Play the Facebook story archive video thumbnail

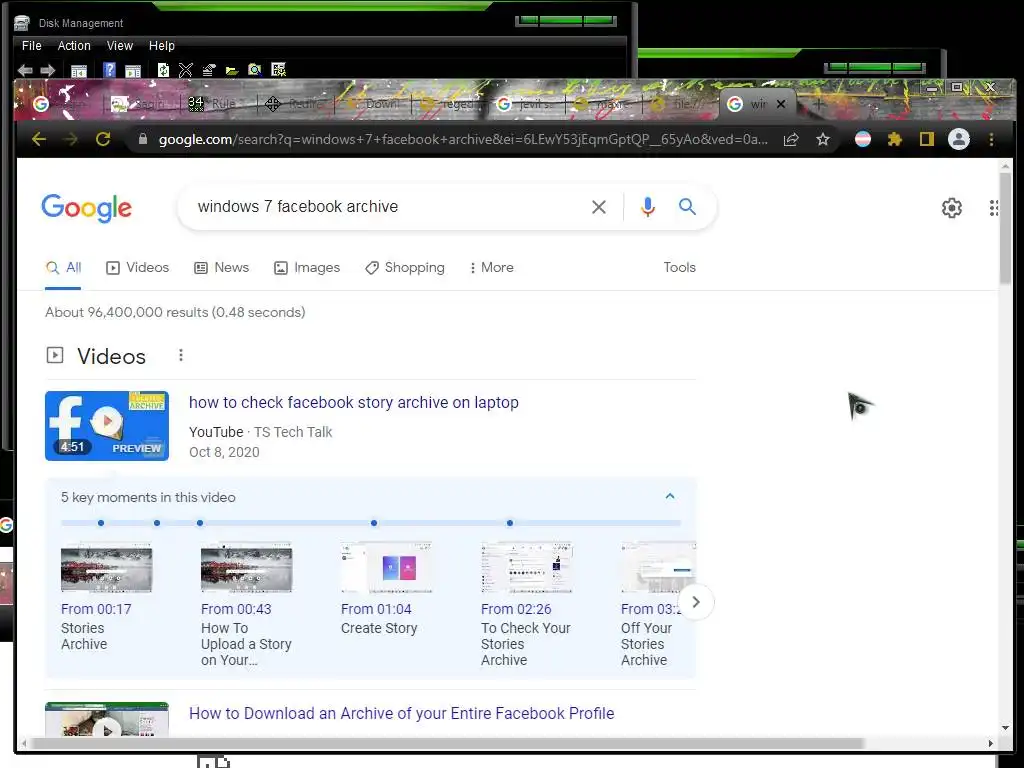coord(106,426)
